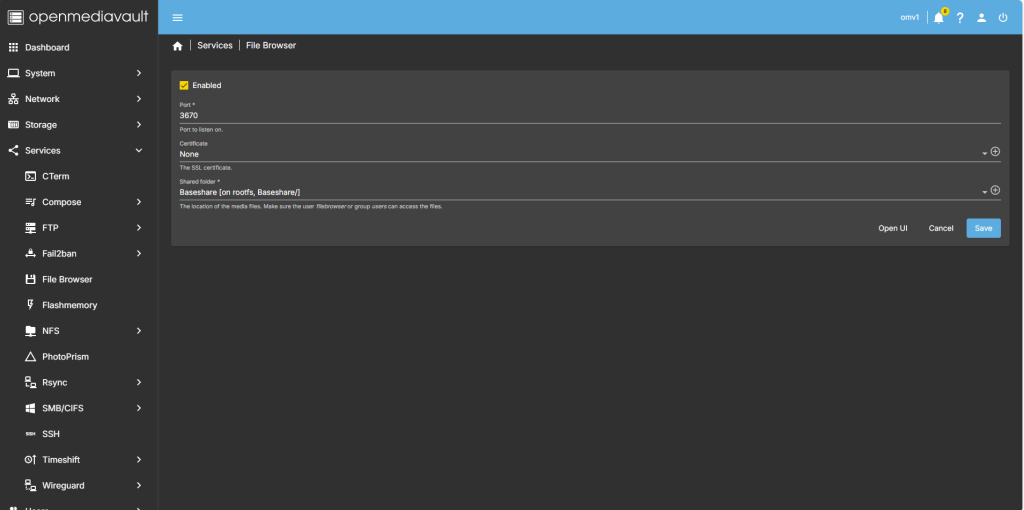Go to home via breadcrumb house icon

pyautogui.click(x=178, y=46)
